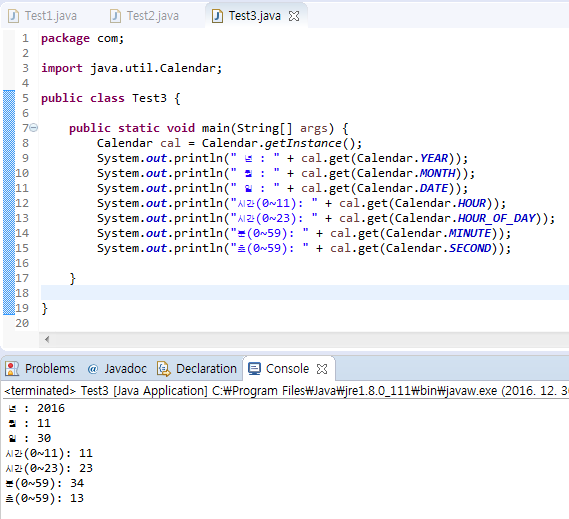This screenshot has width=569, height=519.
Task: Click the Console monitor icon
Action: [254, 369]
